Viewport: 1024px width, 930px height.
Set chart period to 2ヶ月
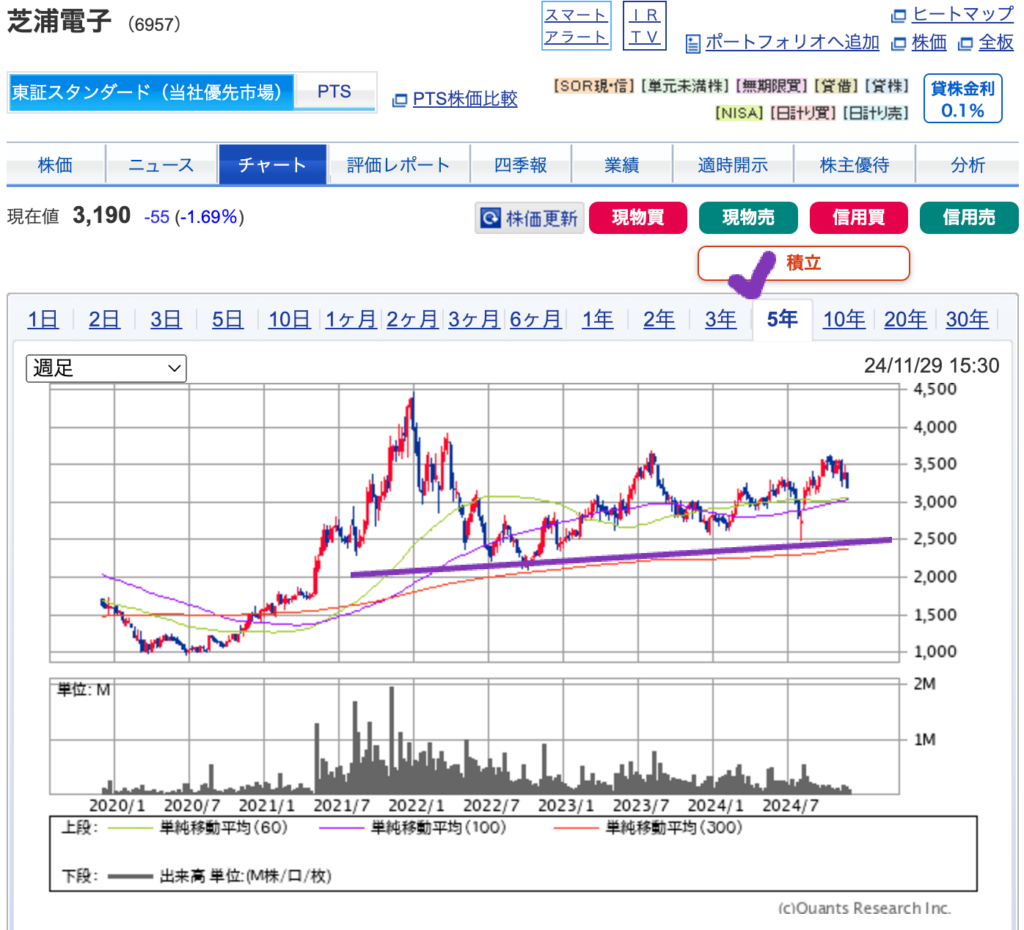point(412,319)
